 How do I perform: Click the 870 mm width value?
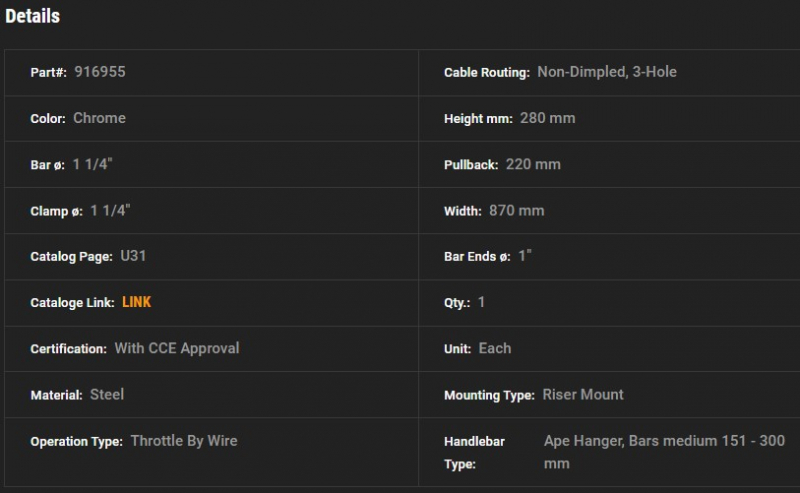click(516, 211)
